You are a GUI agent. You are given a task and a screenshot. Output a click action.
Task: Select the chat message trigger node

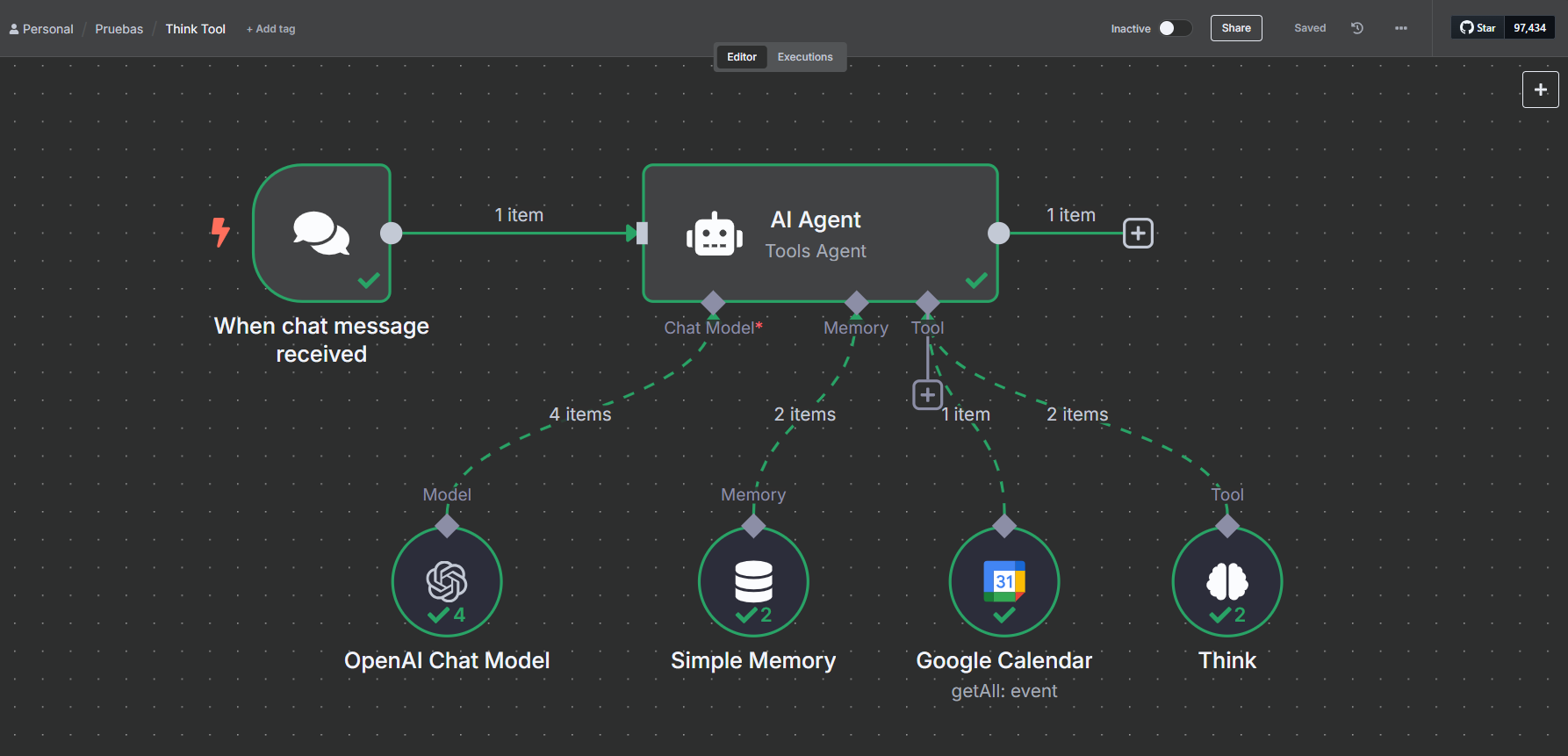click(x=321, y=234)
